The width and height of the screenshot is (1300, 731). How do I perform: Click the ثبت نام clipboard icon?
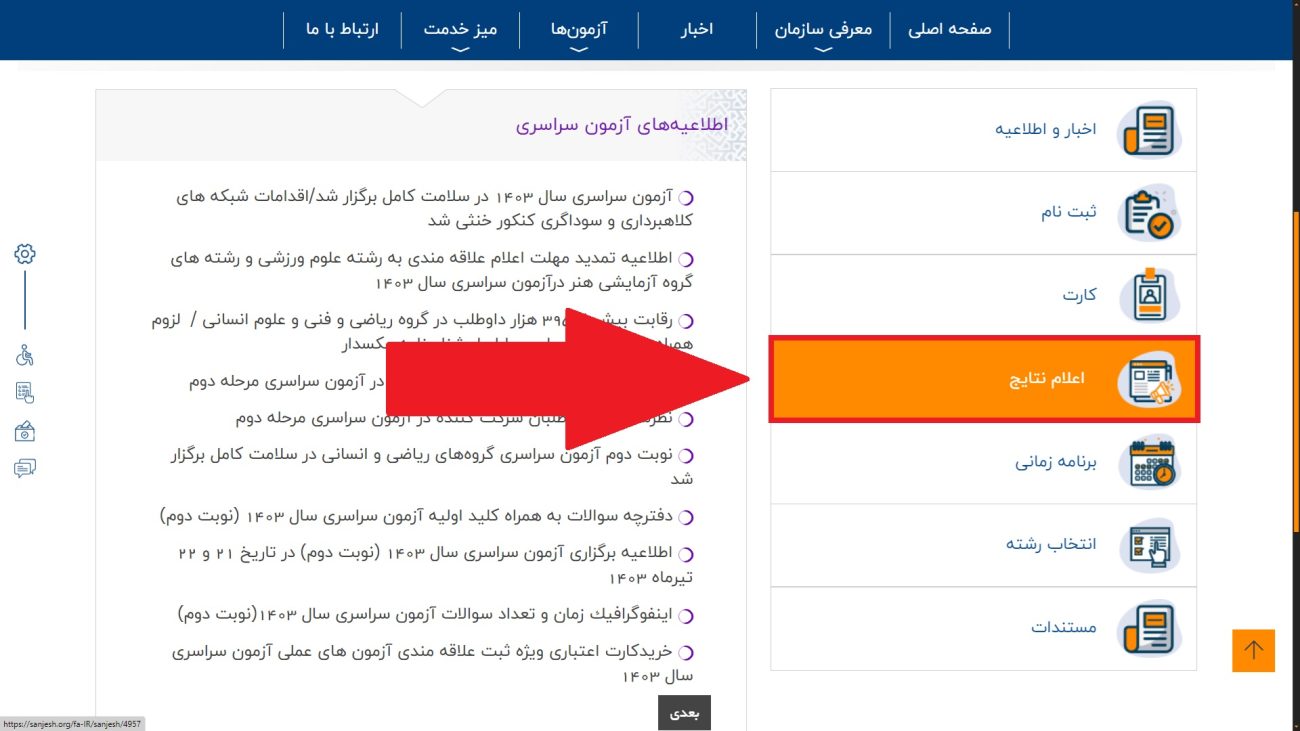[x=1149, y=213]
